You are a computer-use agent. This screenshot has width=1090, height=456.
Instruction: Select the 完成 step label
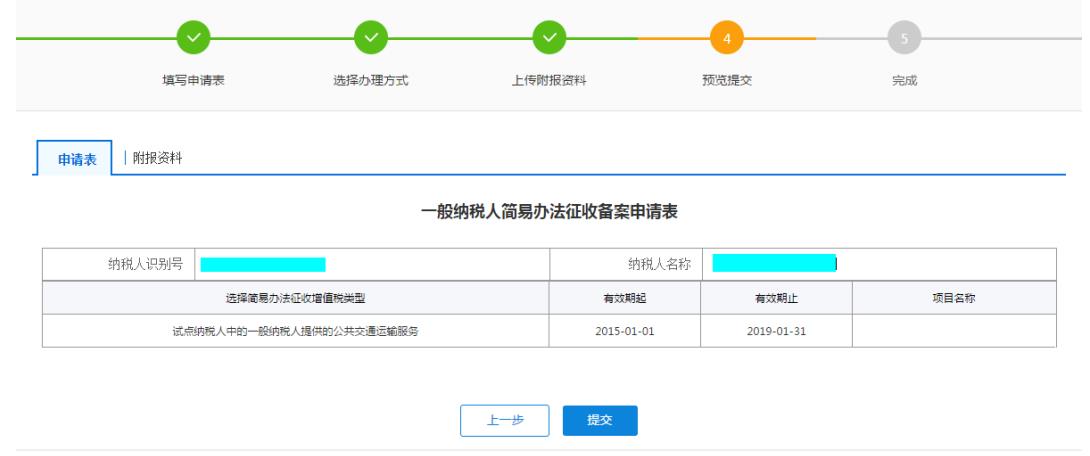click(x=904, y=81)
